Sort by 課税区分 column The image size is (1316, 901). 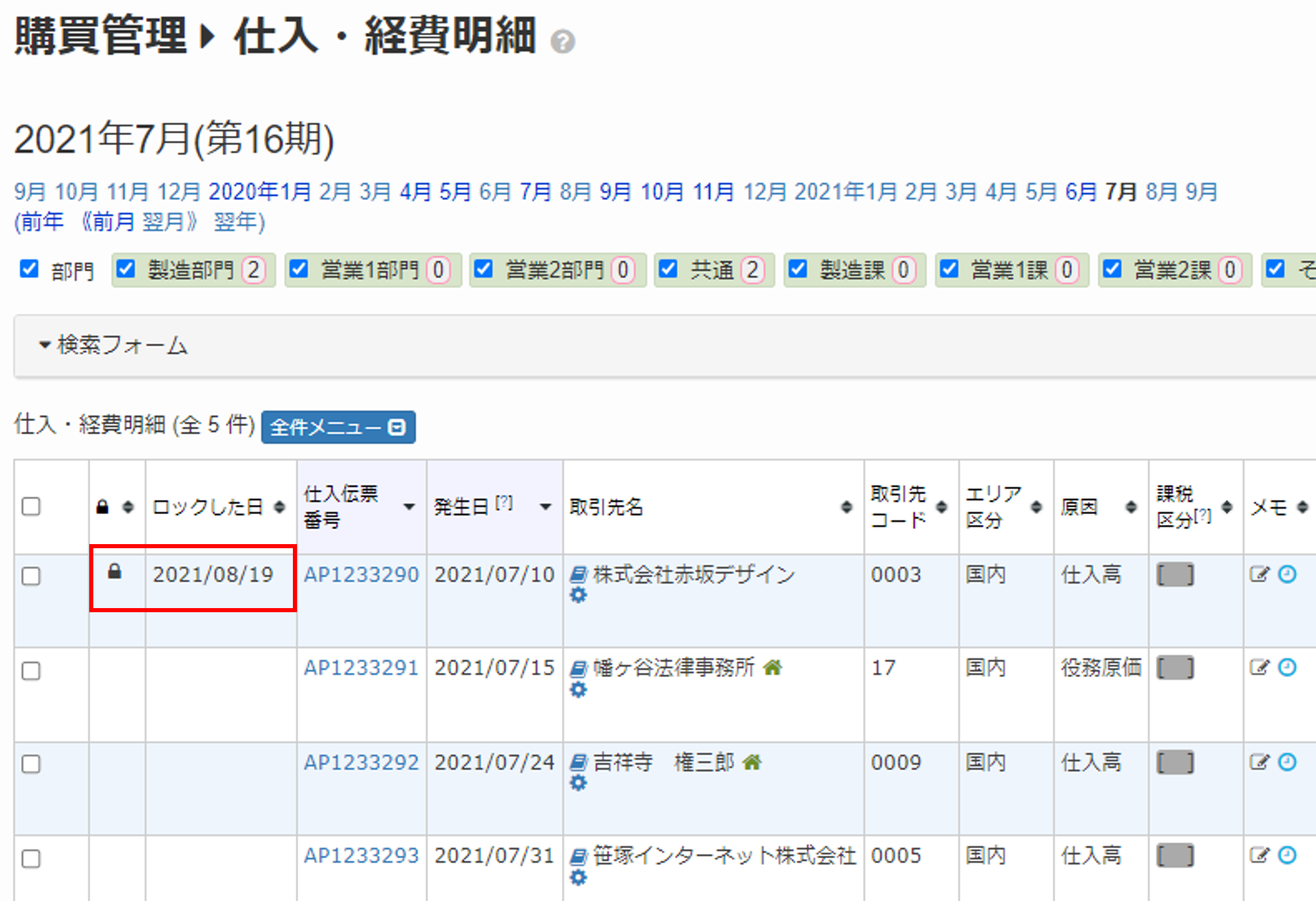click(x=1227, y=507)
